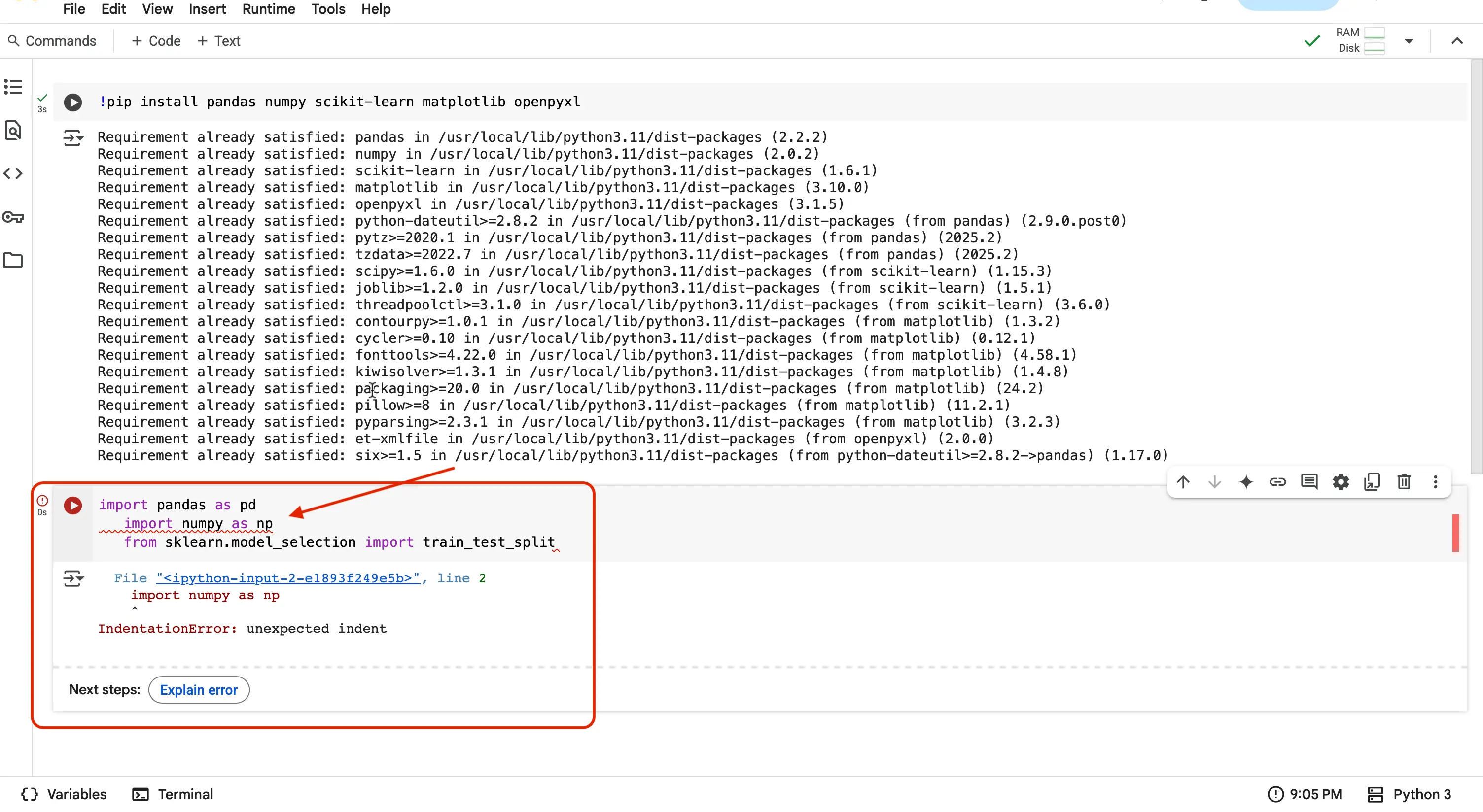Add a new Text cell
The image size is (1483, 812).
219,41
